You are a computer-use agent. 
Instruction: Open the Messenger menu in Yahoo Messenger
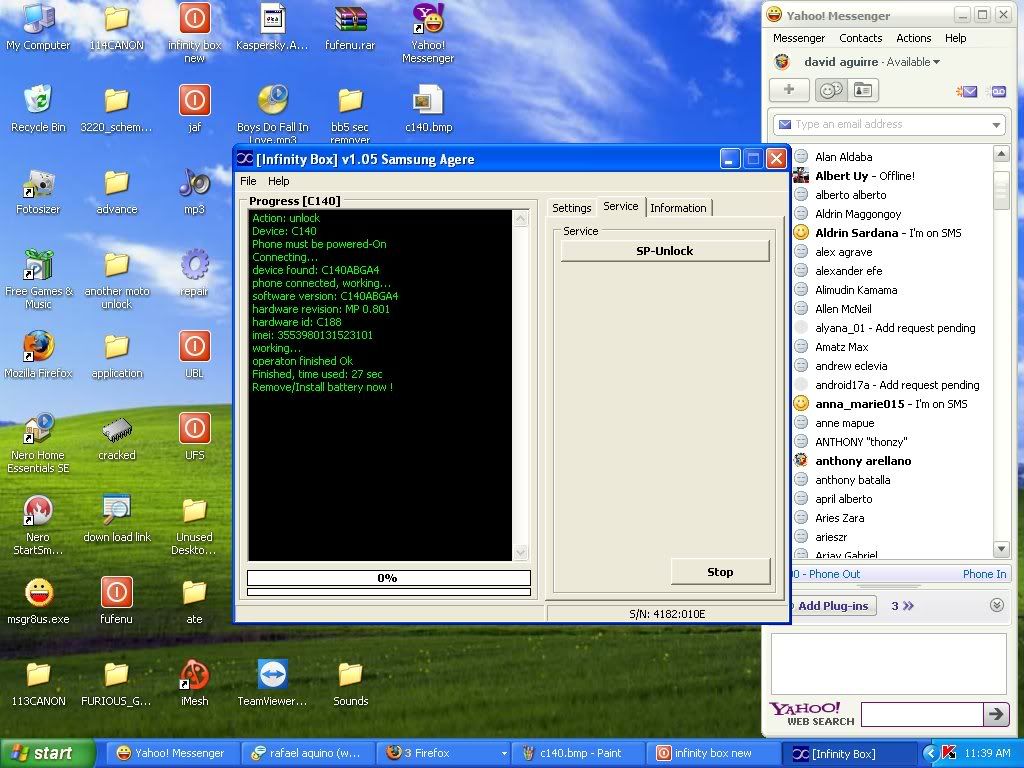799,38
